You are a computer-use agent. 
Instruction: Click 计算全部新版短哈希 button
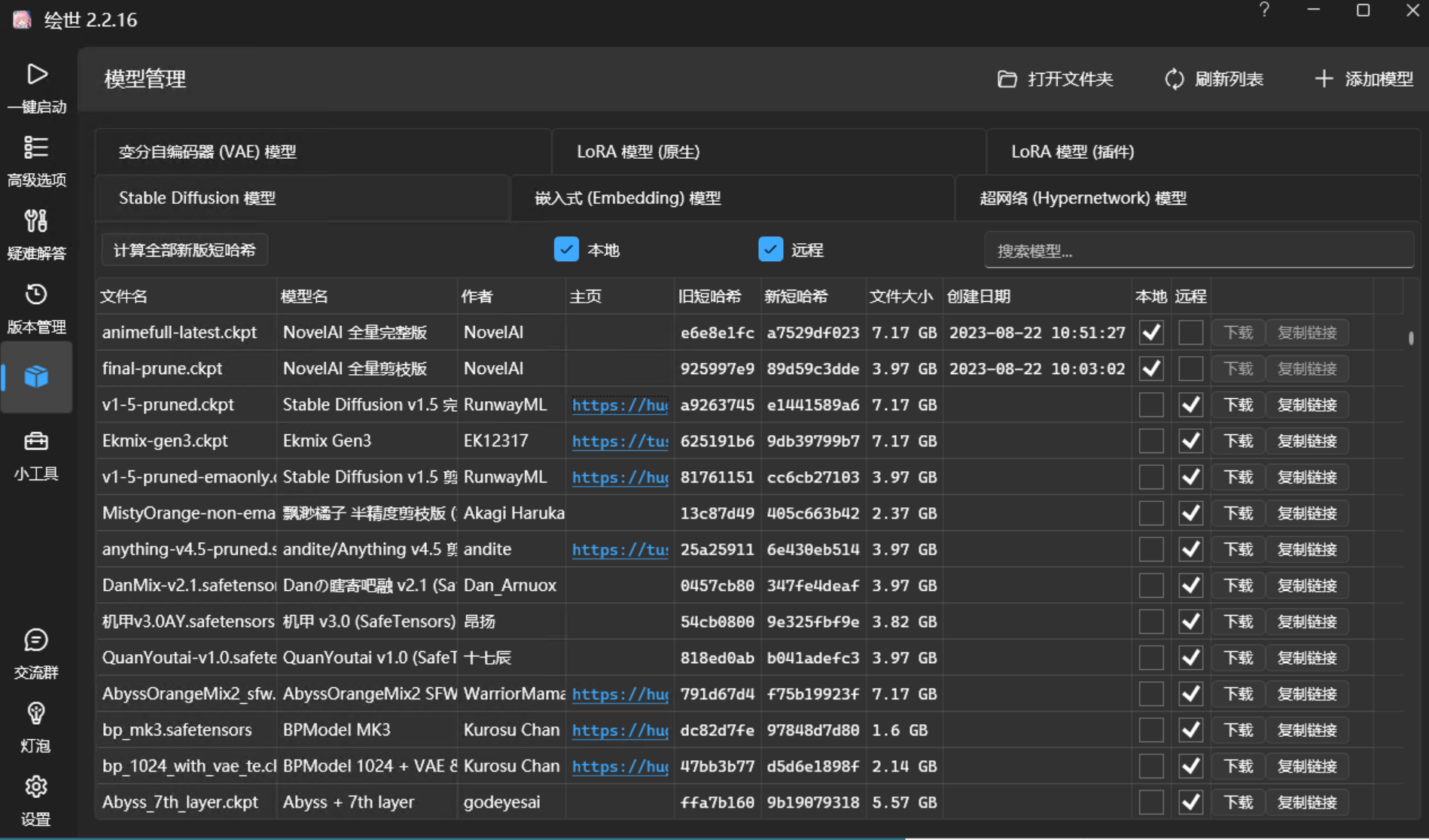pyautogui.click(x=184, y=250)
